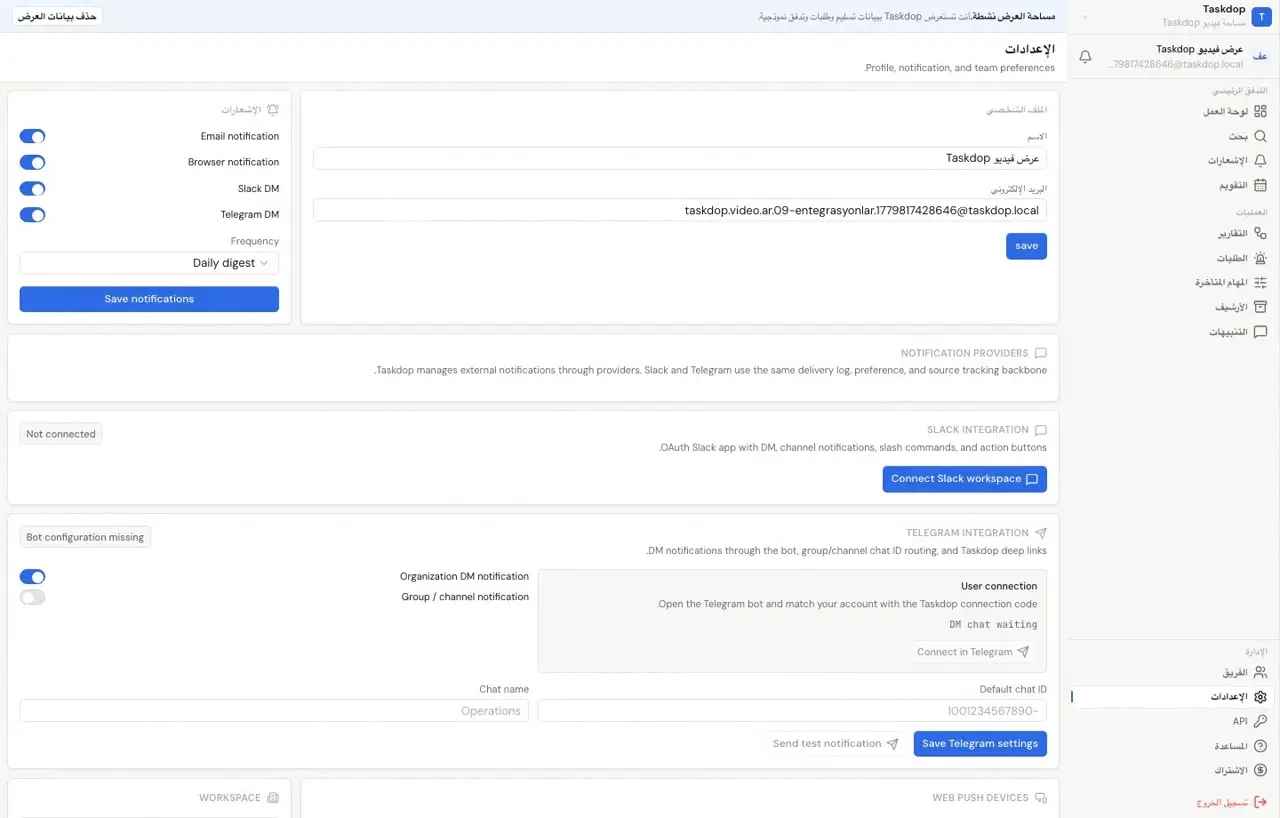Click the الملف الشخصي section label

click(x=1018, y=110)
